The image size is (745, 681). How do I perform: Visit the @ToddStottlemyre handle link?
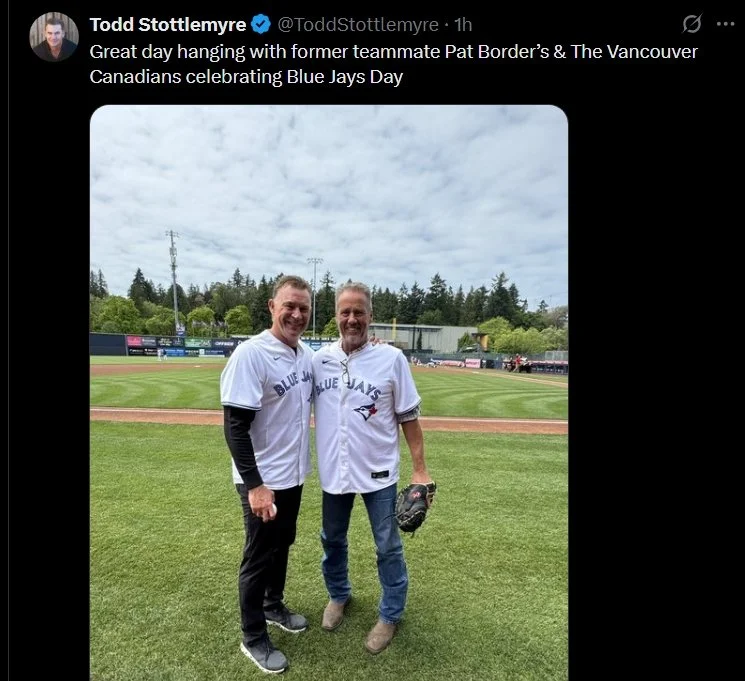click(x=358, y=25)
